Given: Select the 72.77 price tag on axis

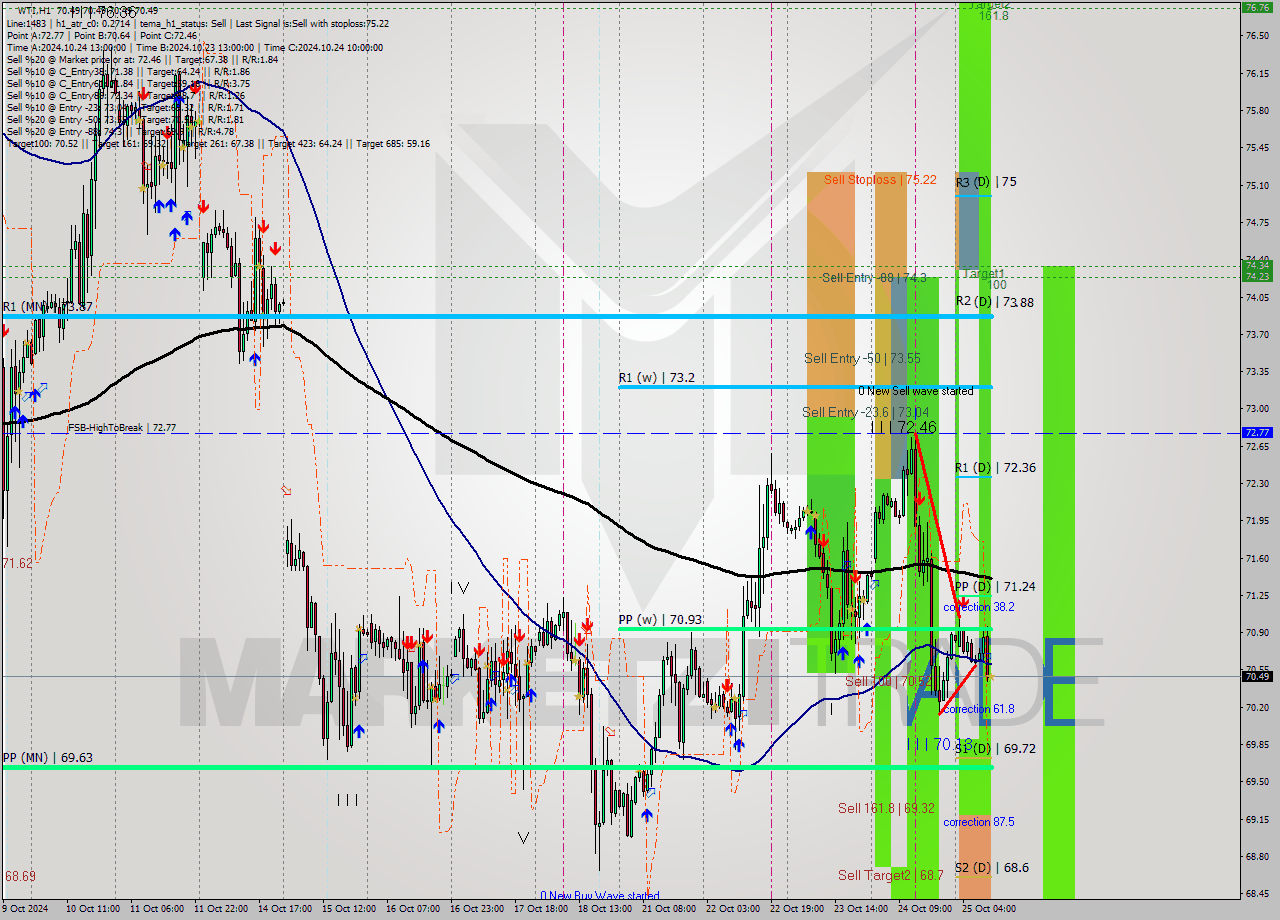Looking at the screenshot, I should 1257,433.
